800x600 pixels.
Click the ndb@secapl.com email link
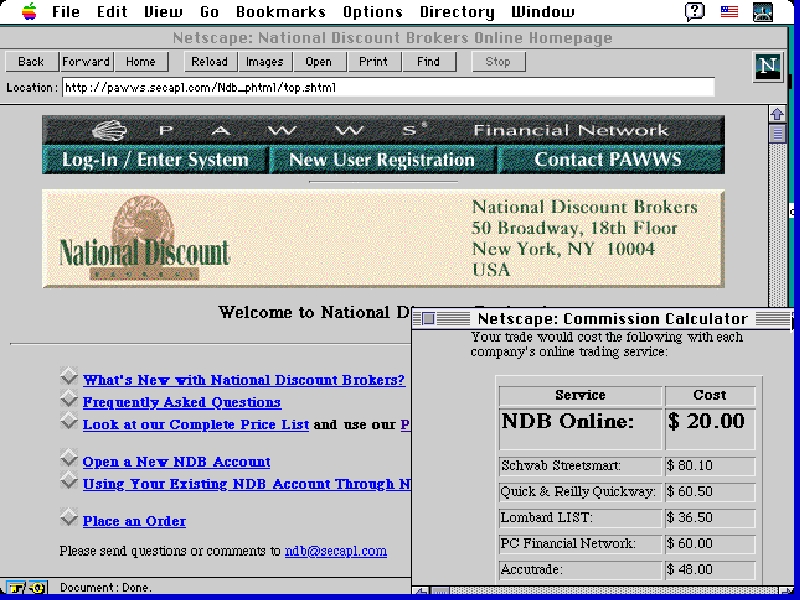coord(336,551)
